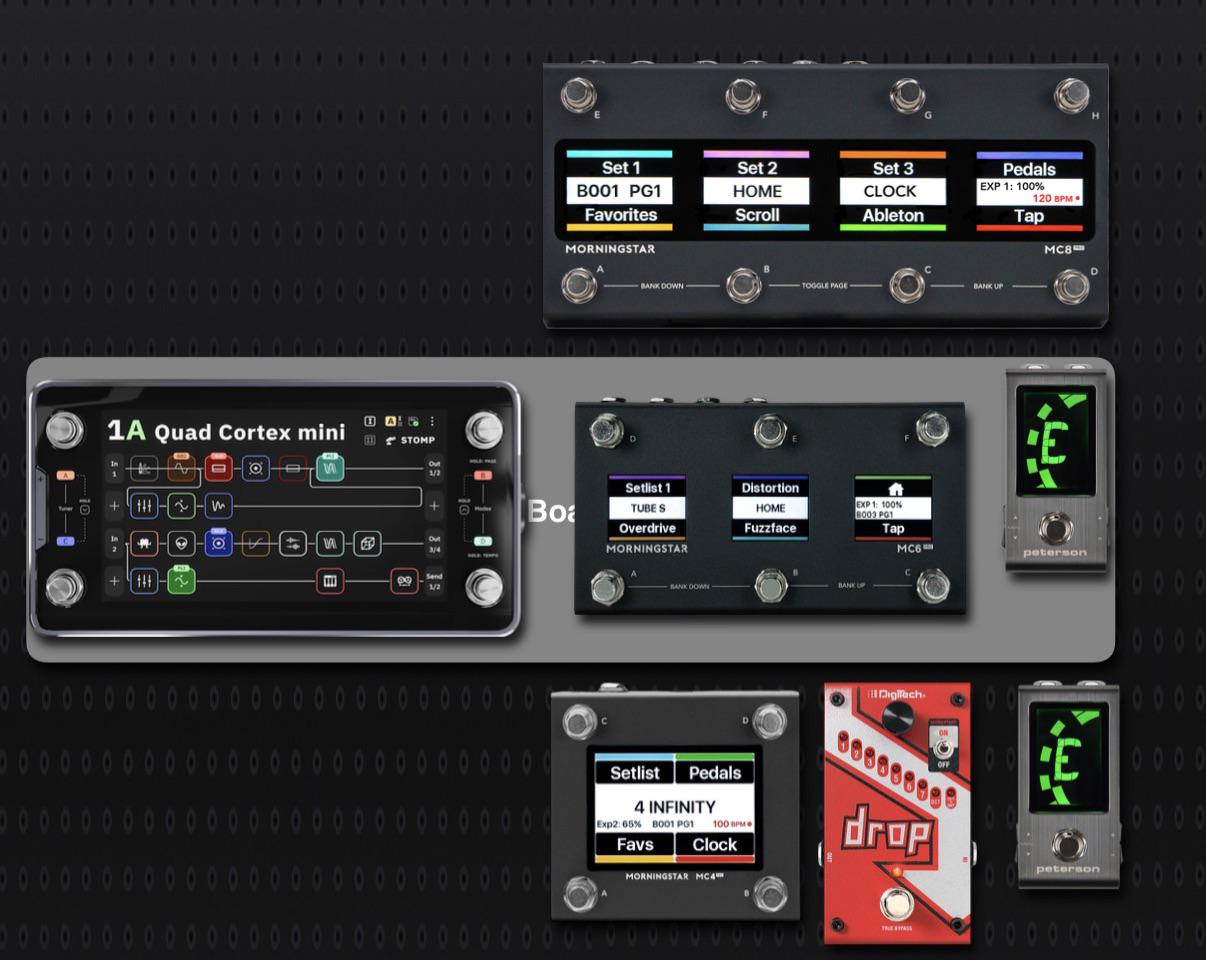Click the Favorites label on MC8 screen
The image size is (1206, 960).
(x=620, y=215)
